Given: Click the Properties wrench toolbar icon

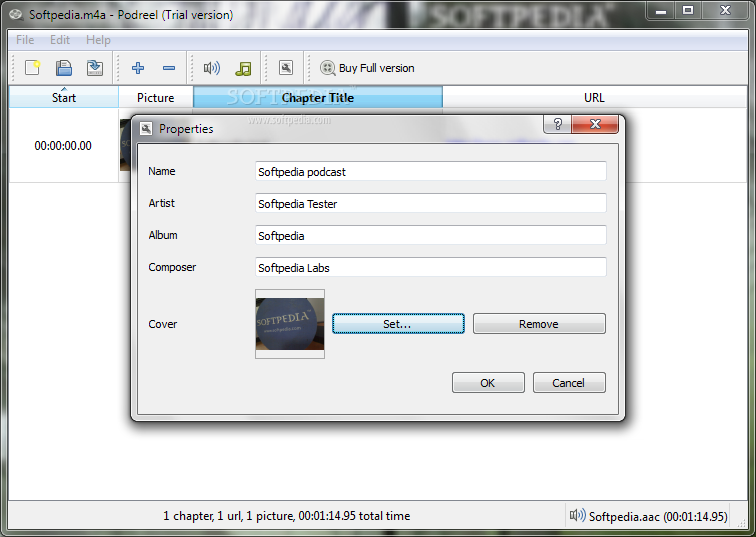Looking at the screenshot, I should (x=286, y=67).
